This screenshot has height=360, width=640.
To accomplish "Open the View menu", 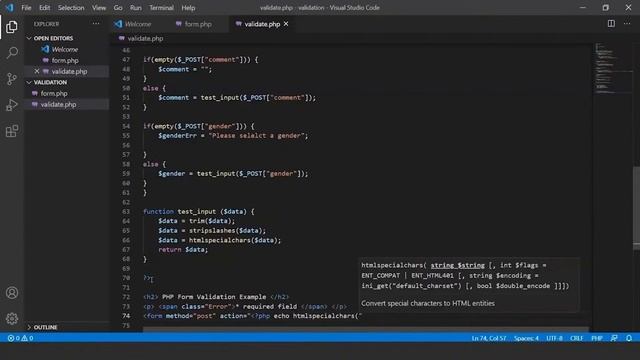I will coord(99,8).
